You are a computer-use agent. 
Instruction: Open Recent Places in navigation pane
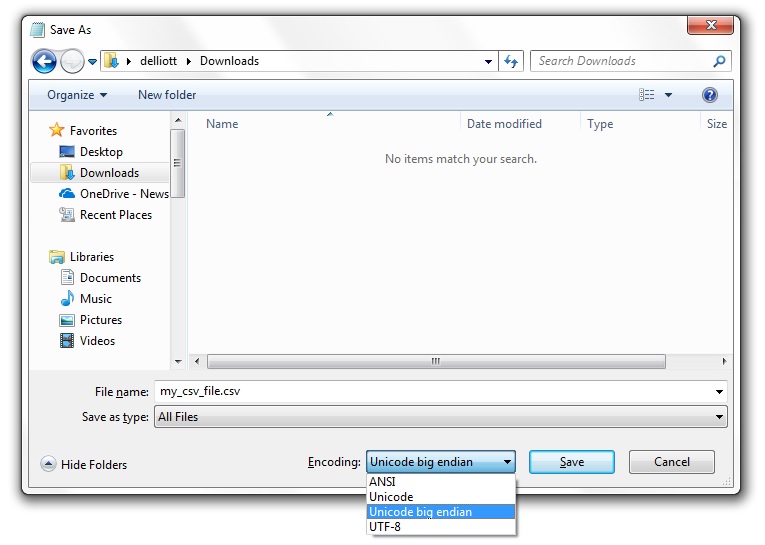pyautogui.click(x=116, y=215)
